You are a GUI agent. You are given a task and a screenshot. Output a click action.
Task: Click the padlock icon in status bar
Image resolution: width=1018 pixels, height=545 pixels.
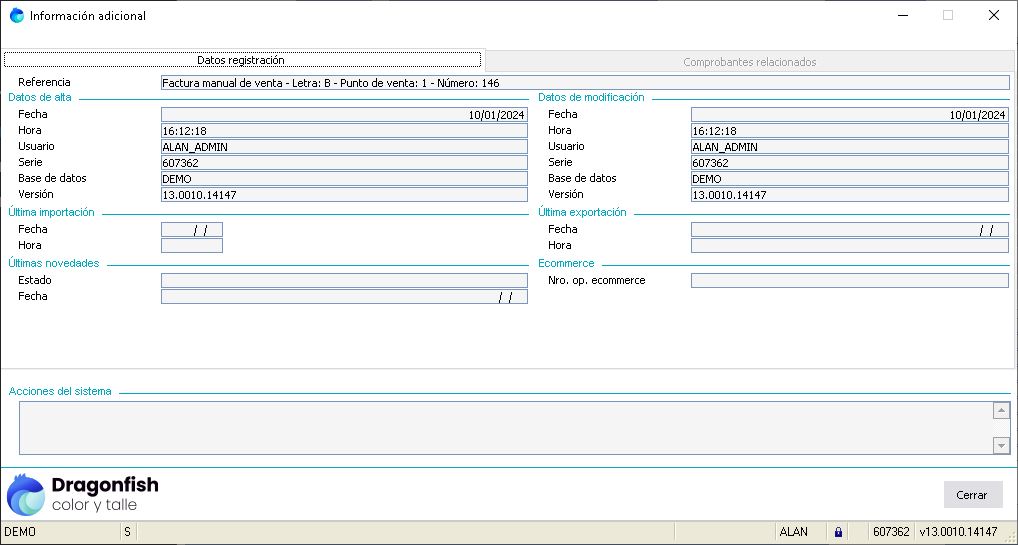click(838, 532)
